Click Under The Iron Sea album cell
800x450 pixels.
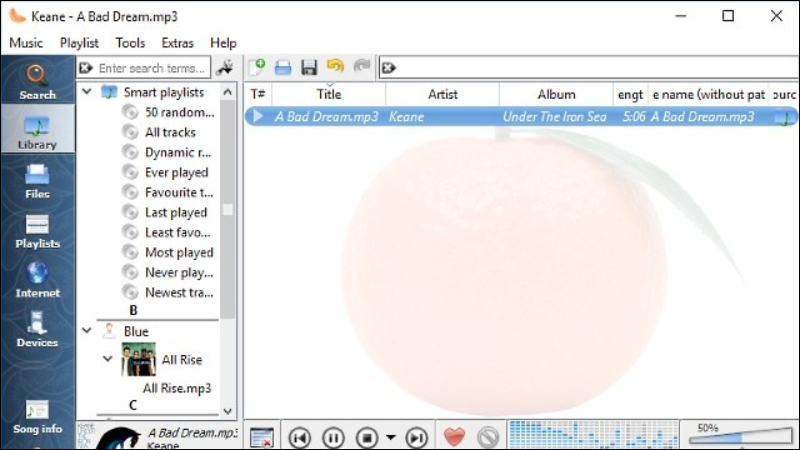click(555, 117)
